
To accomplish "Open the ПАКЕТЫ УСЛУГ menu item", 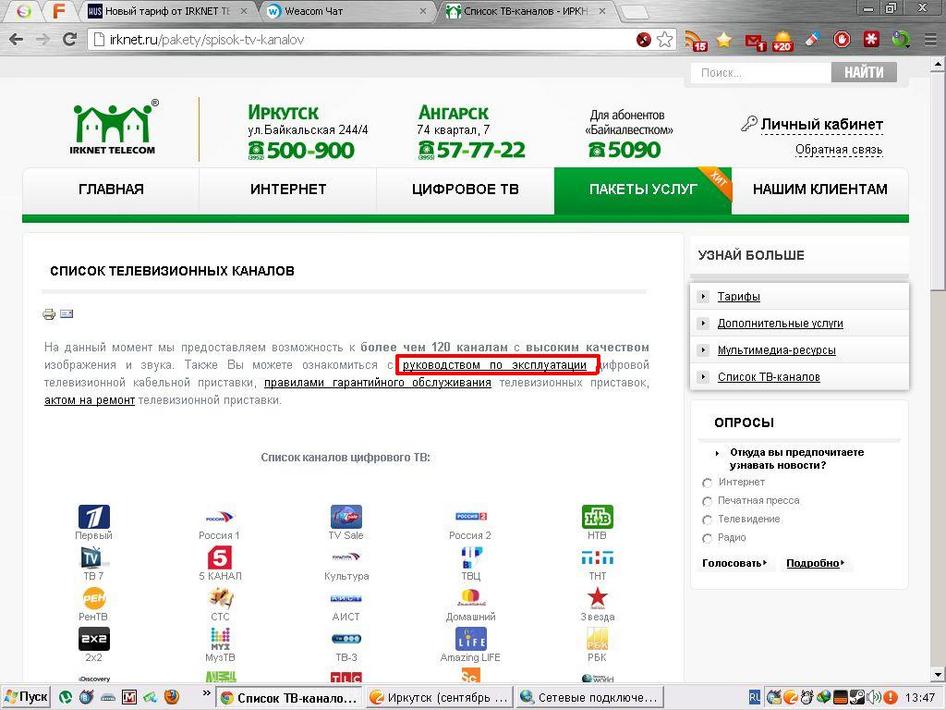I will (643, 189).
